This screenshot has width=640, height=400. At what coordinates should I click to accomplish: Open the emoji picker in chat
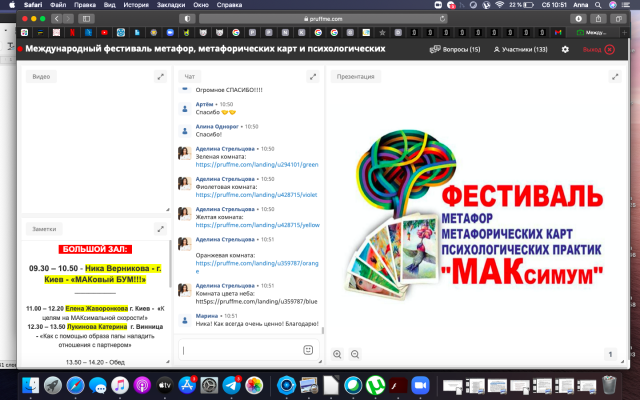[308, 350]
